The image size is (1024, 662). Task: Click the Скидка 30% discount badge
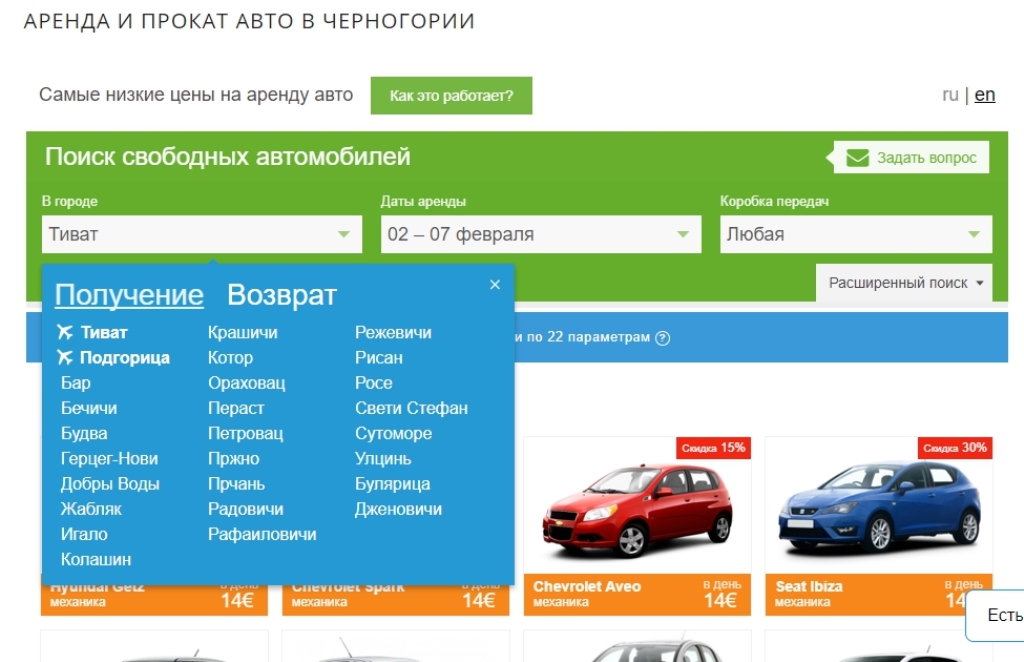(954, 448)
